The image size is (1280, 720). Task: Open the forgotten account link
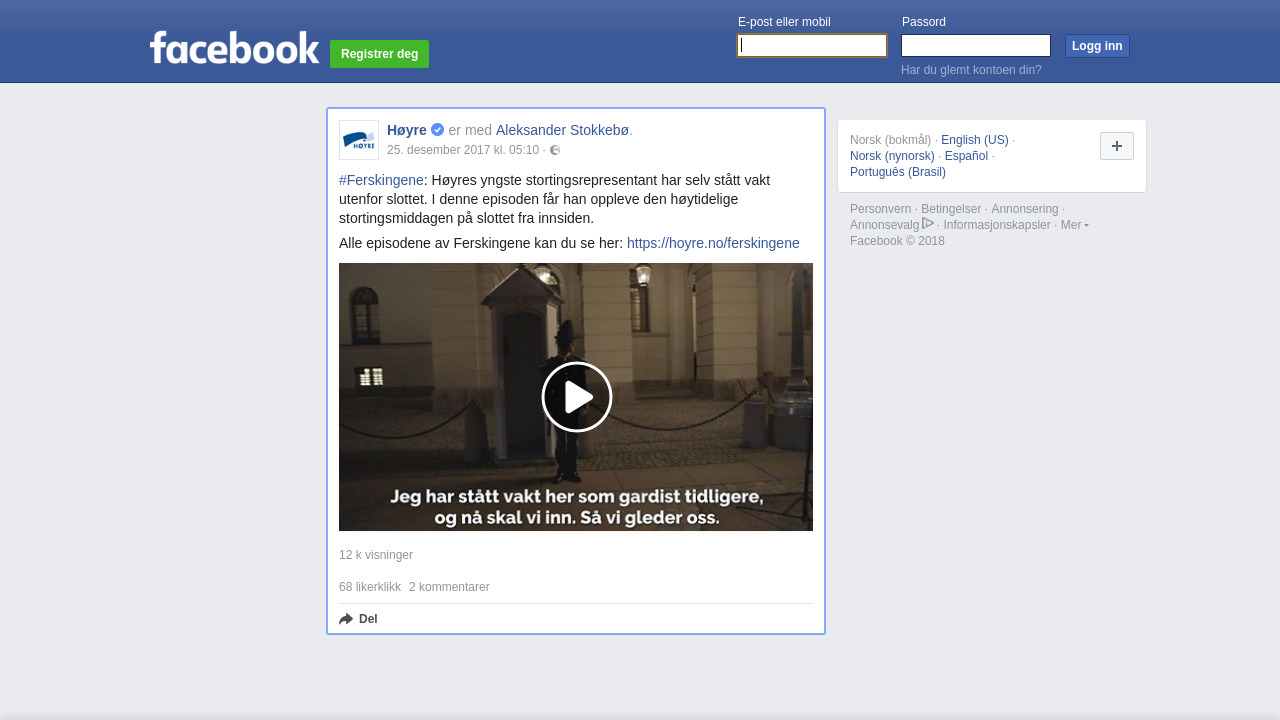[x=971, y=70]
